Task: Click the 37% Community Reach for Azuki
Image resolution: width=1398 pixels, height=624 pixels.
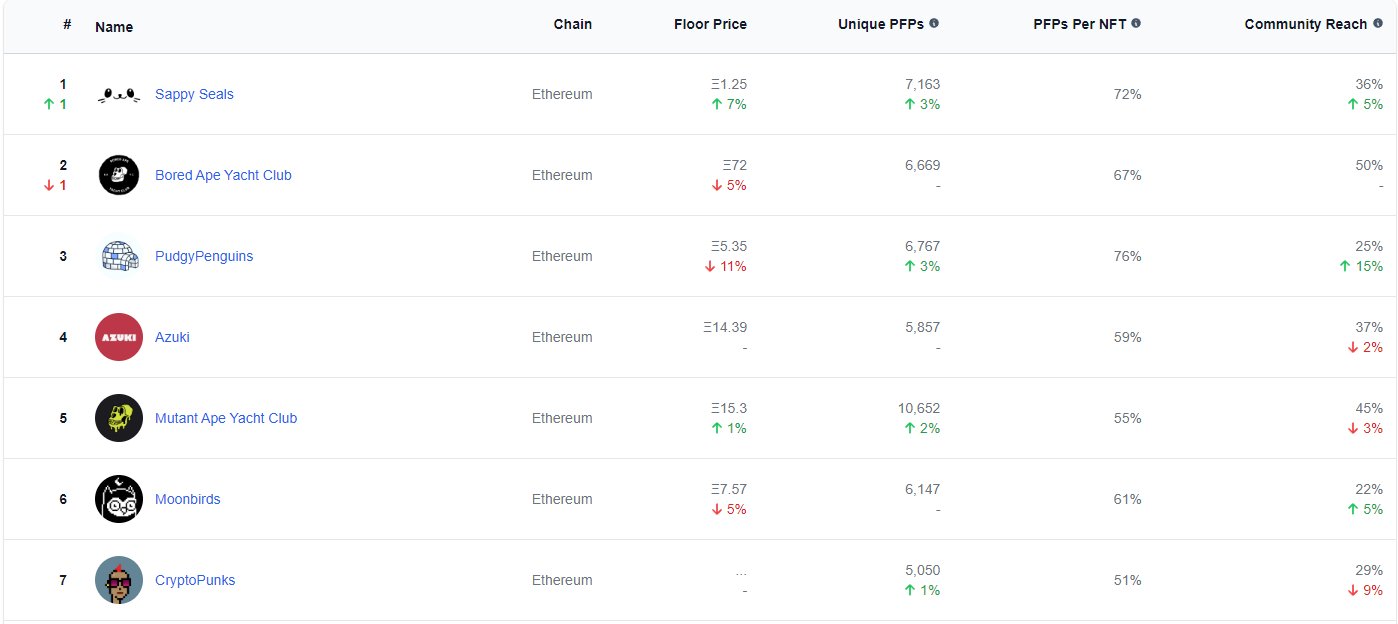Action: [1369, 327]
